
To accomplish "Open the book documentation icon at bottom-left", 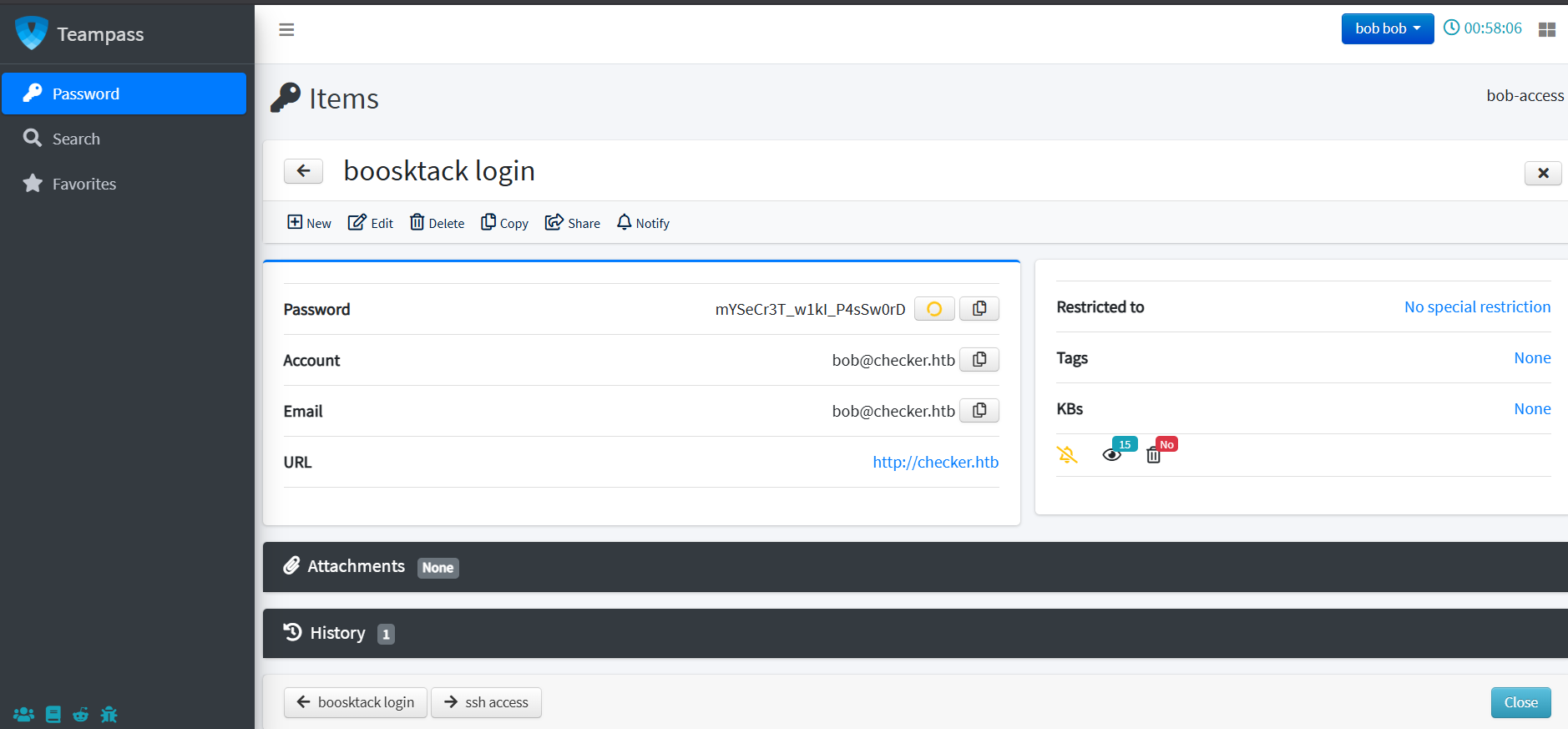I will 53,715.
